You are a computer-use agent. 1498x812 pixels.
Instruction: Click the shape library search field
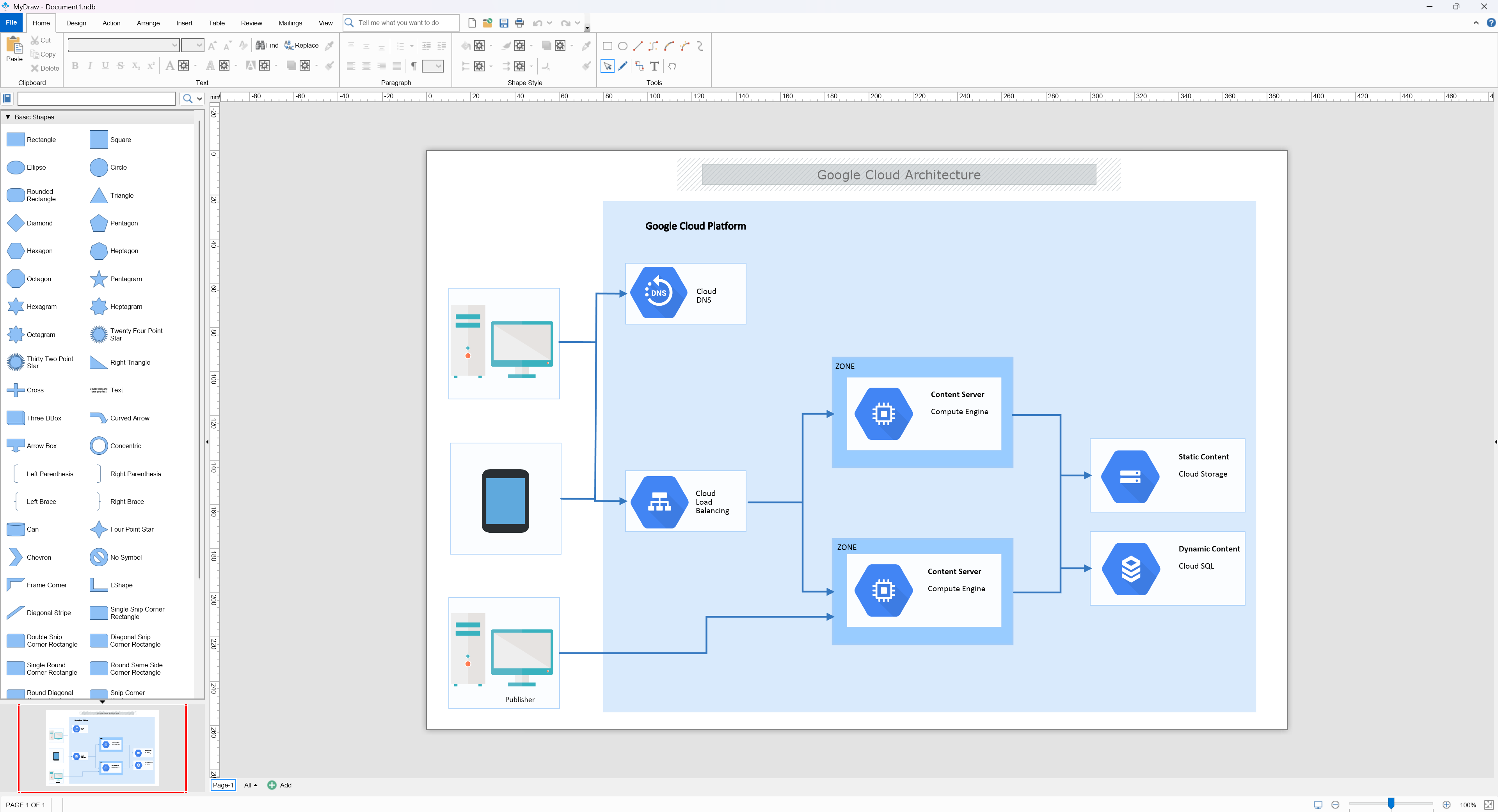point(96,99)
